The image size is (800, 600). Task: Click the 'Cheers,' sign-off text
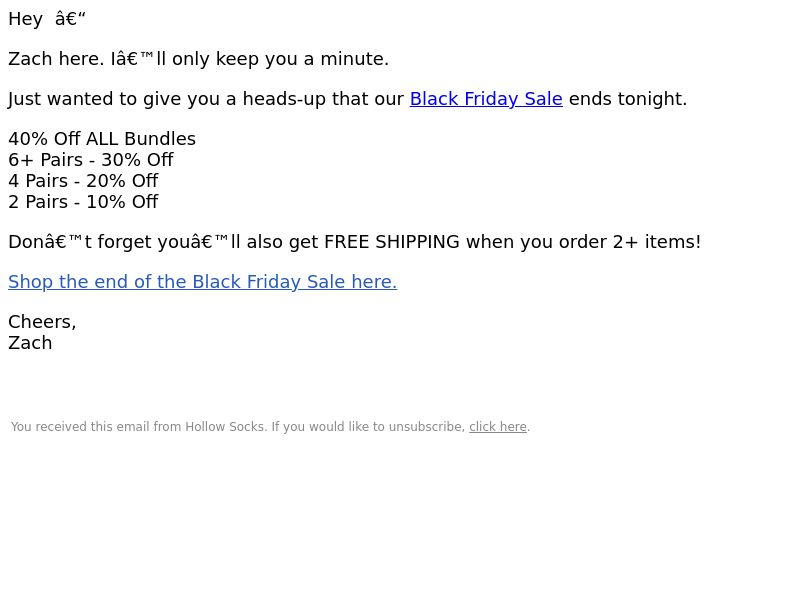click(42, 322)
